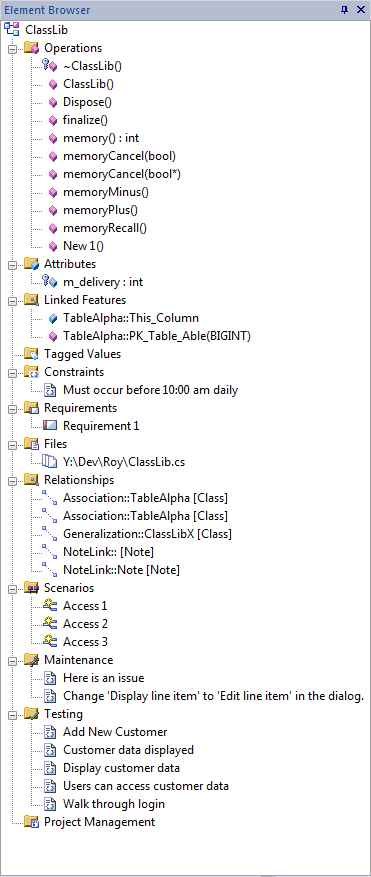The height and width of the screenshot is (877, 371).
Task: Click the operation icon of TableAlpha::PK_Table_Able(BIGINT)
Action: 53,336
